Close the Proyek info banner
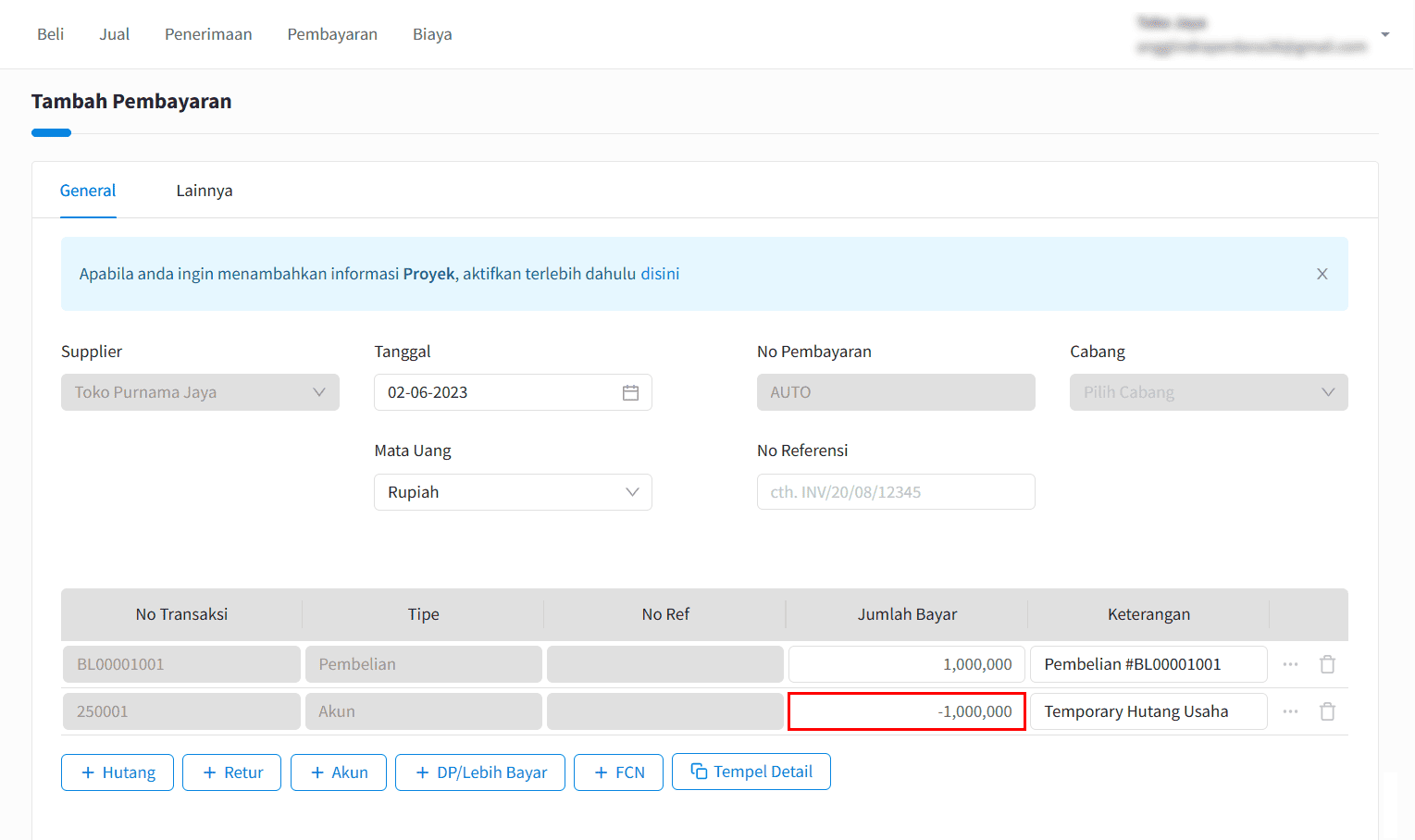Viewport: 1415px width, 840px height. (x=1322, y=274)
